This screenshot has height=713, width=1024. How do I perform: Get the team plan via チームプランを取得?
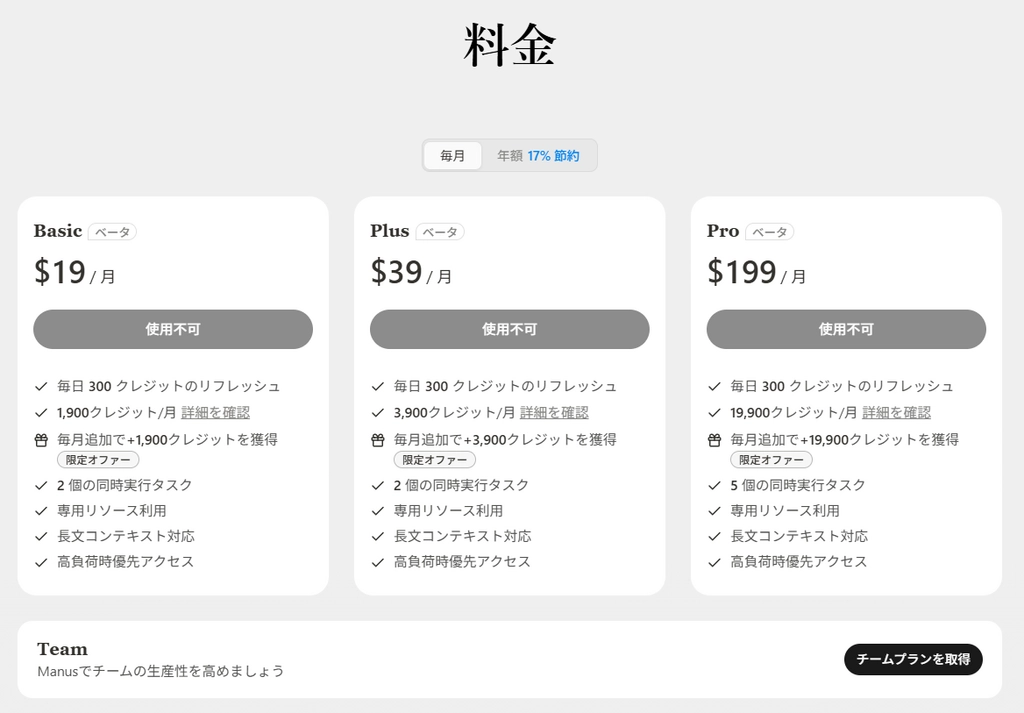tap(913, 659)
